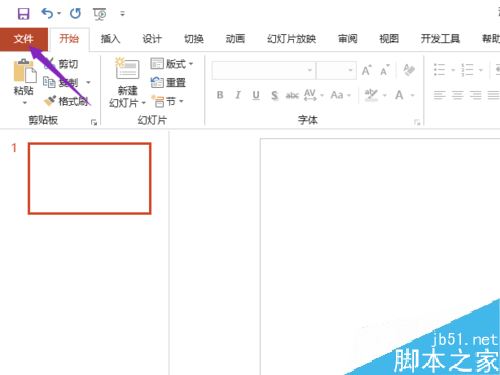Image resolution: width=500 pixels, height=375 pixels.
Task: Open the 幻灯片放映 (Slide Show) tab
Action: pyautogui.click(x=291, y=39)
